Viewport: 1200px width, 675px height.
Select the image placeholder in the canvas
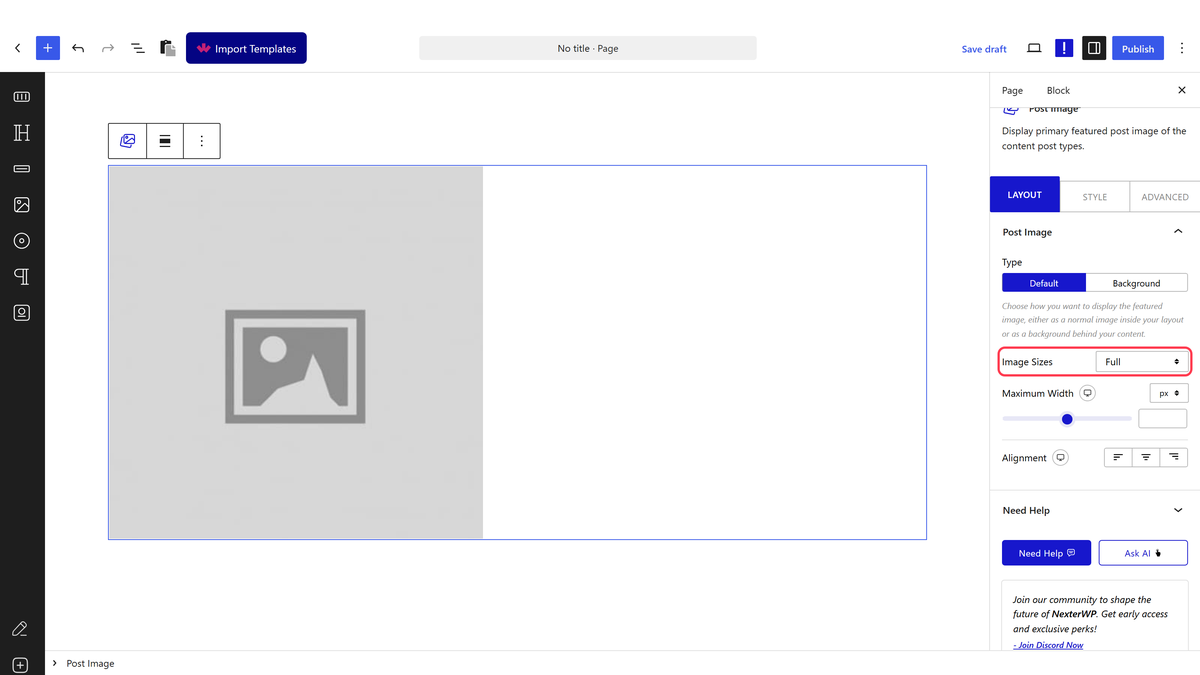point(296,352)
